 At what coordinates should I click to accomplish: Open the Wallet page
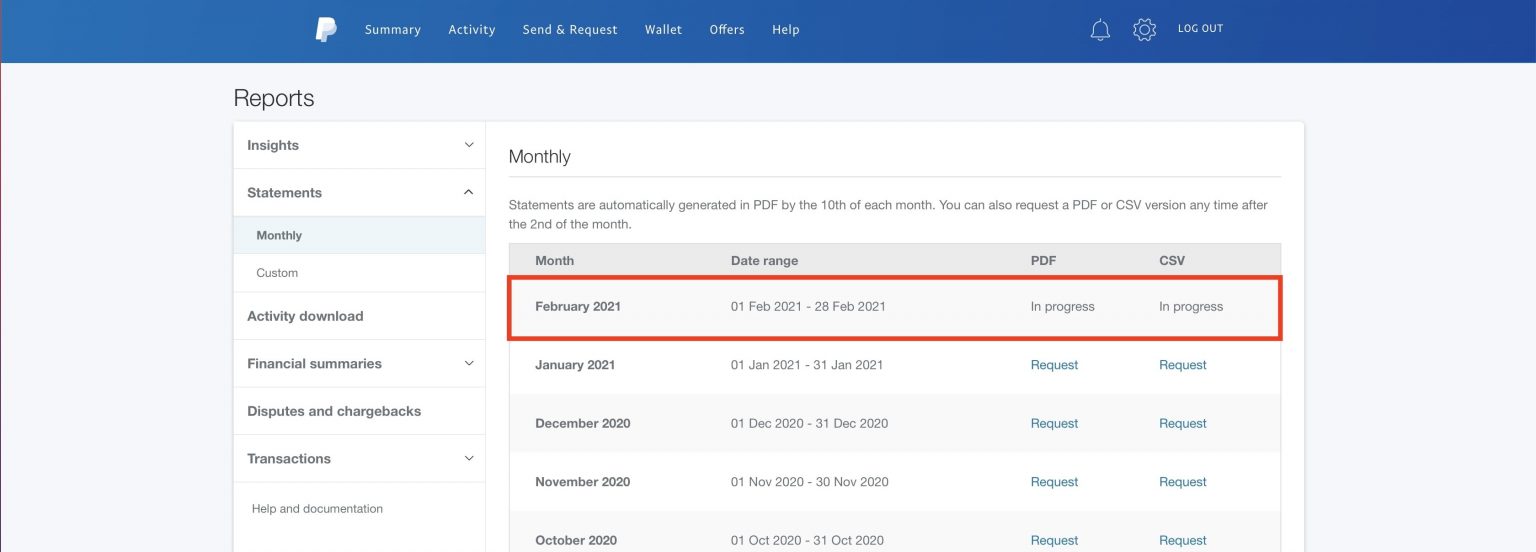[x=663, y=30]
